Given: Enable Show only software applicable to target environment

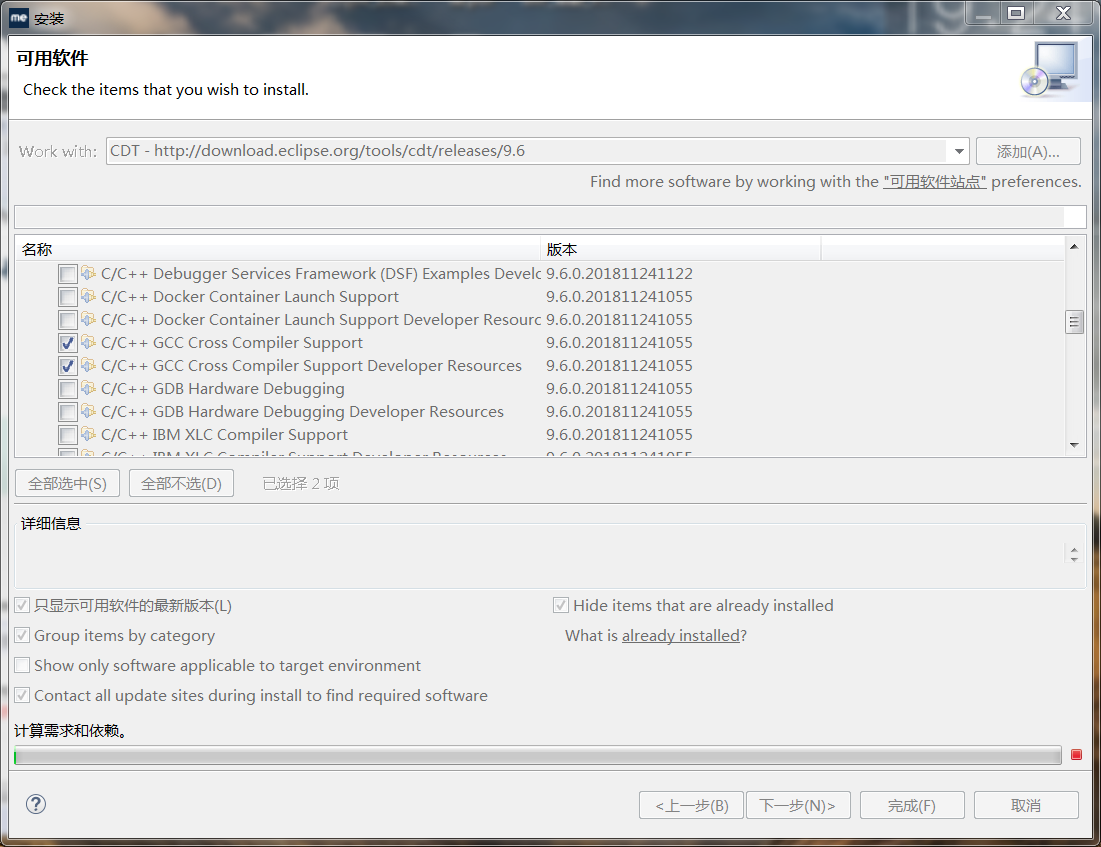Looking at the screenshot, I should (x=22, y=664).
